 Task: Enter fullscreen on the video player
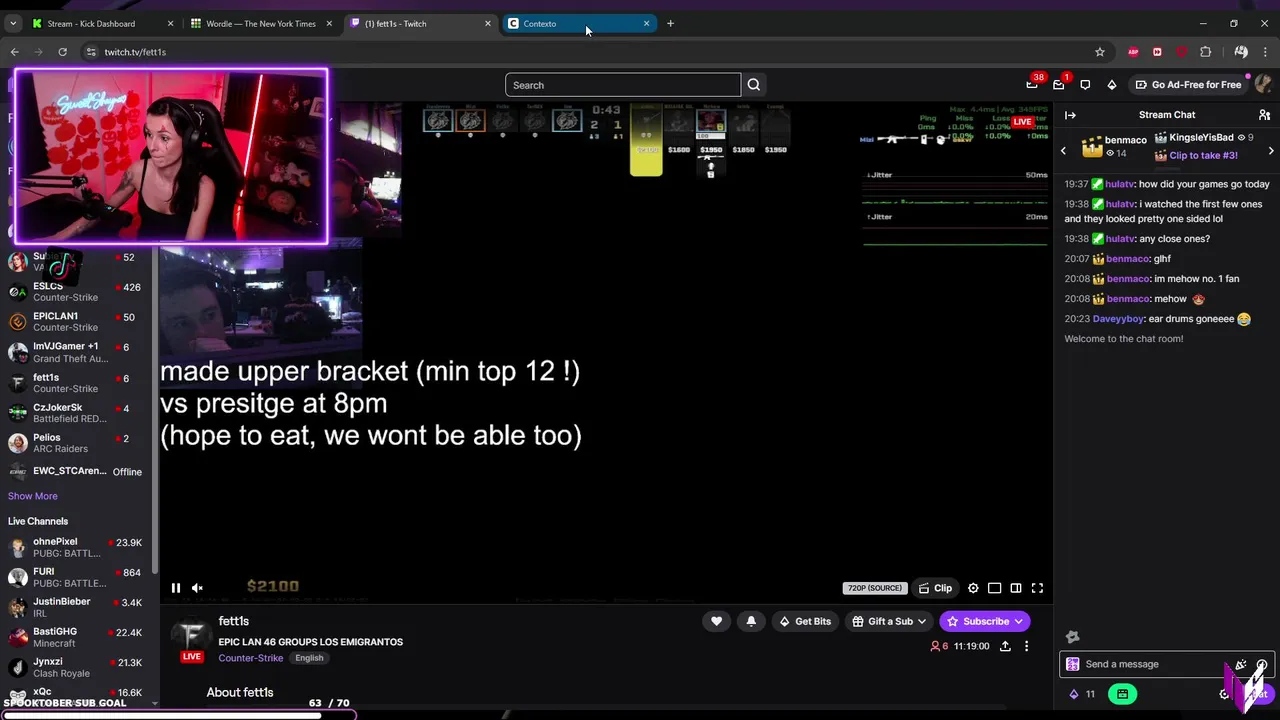tap(1037, 588)
